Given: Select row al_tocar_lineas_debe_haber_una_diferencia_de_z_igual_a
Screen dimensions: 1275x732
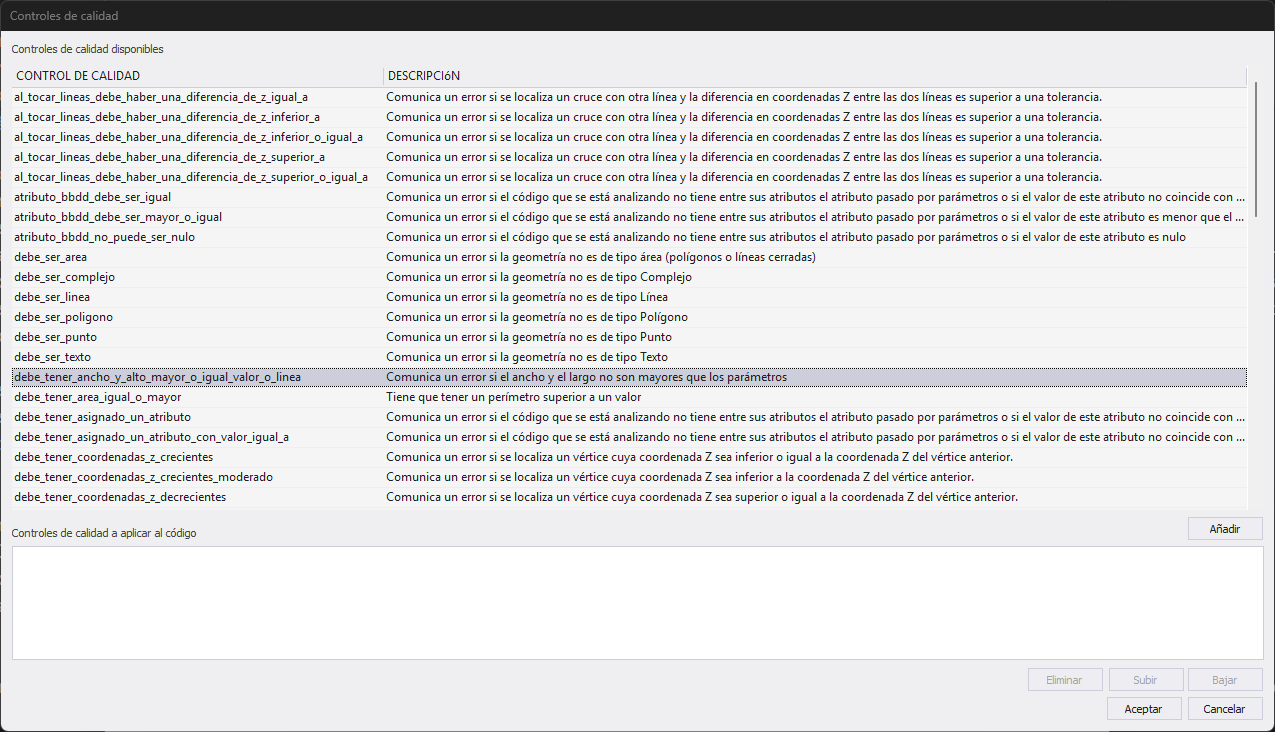Looking at the screenshot, I should pos(629,97).
